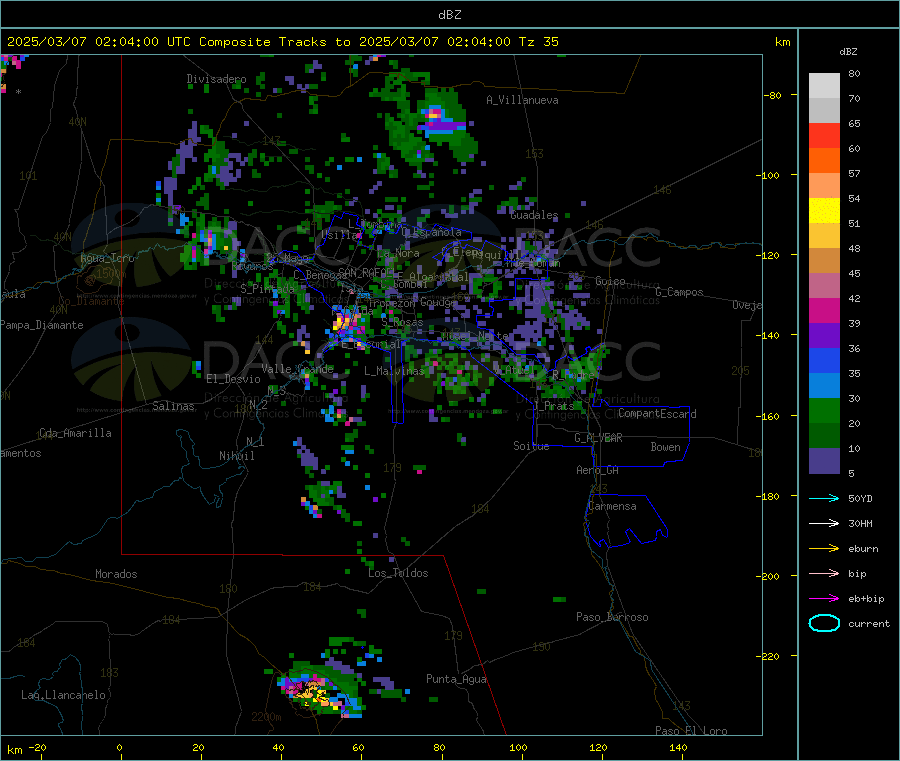
Task: Click the Cda_Amarilla map label
Action: pos(75,433)
